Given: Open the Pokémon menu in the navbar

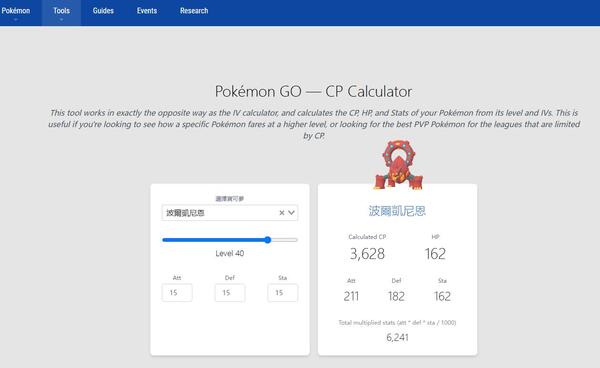Looking at the screenshot, I should [16, 11].
